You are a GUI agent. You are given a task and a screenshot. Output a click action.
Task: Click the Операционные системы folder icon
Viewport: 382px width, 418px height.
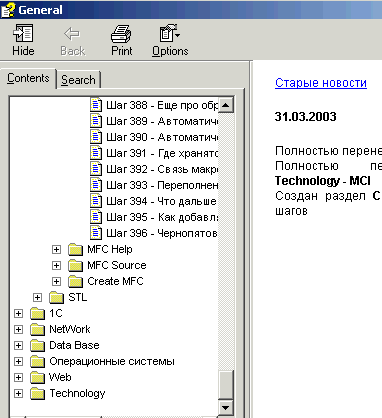click(37, 361)
